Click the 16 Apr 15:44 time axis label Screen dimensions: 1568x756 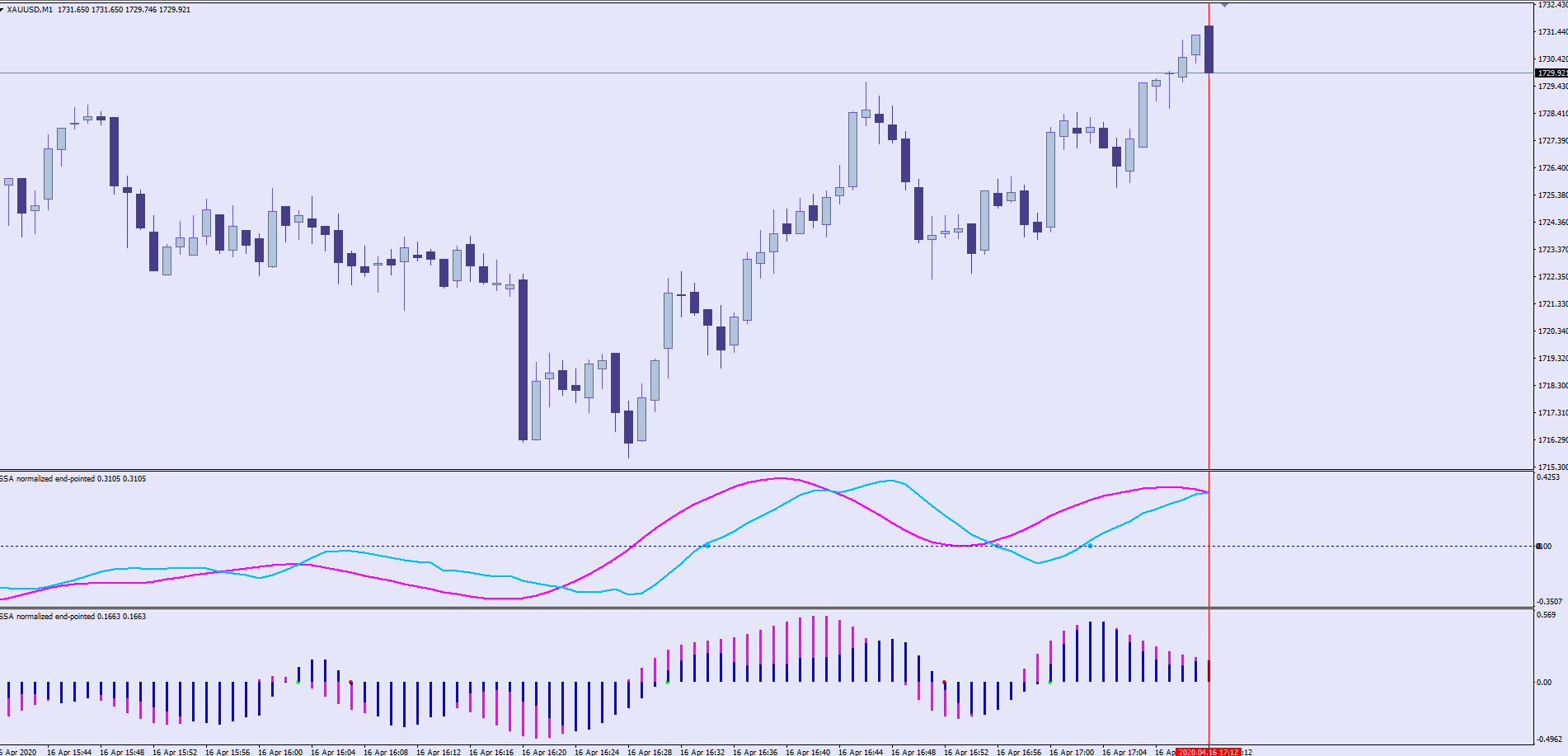coord(69,752)
